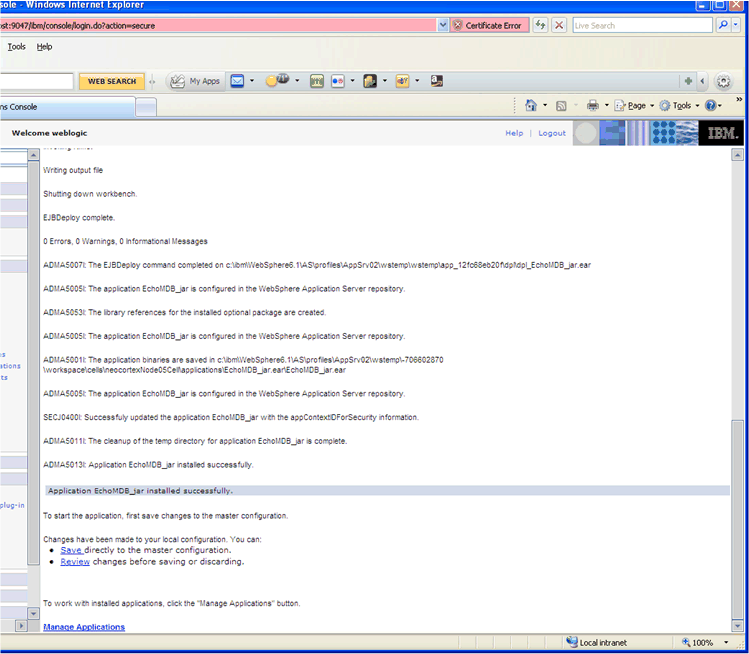
Task: Click the blue Help question mark icon
Action: [710, 106]
